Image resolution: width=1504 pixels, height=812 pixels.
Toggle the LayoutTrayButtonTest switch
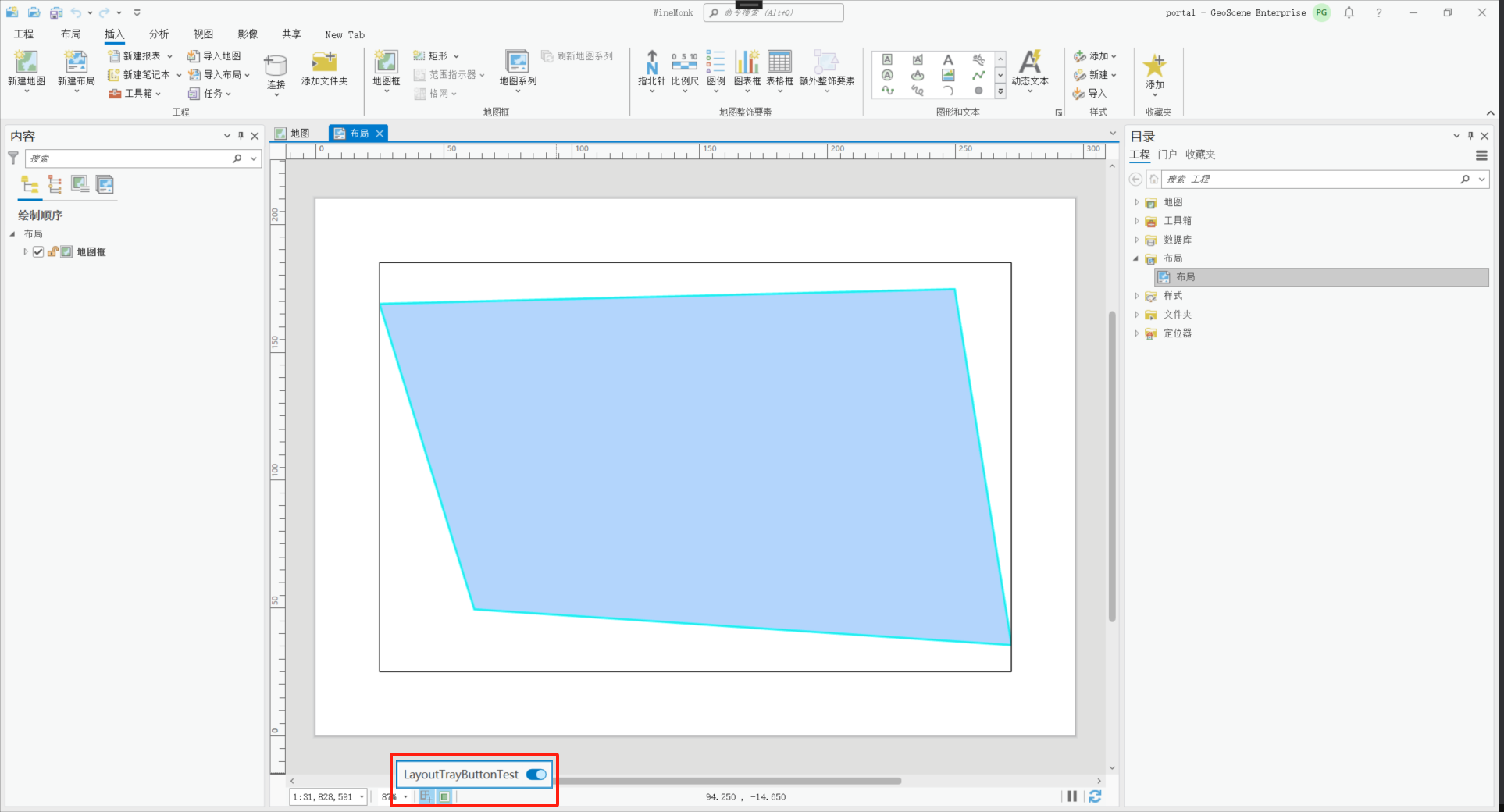(536, 775)
